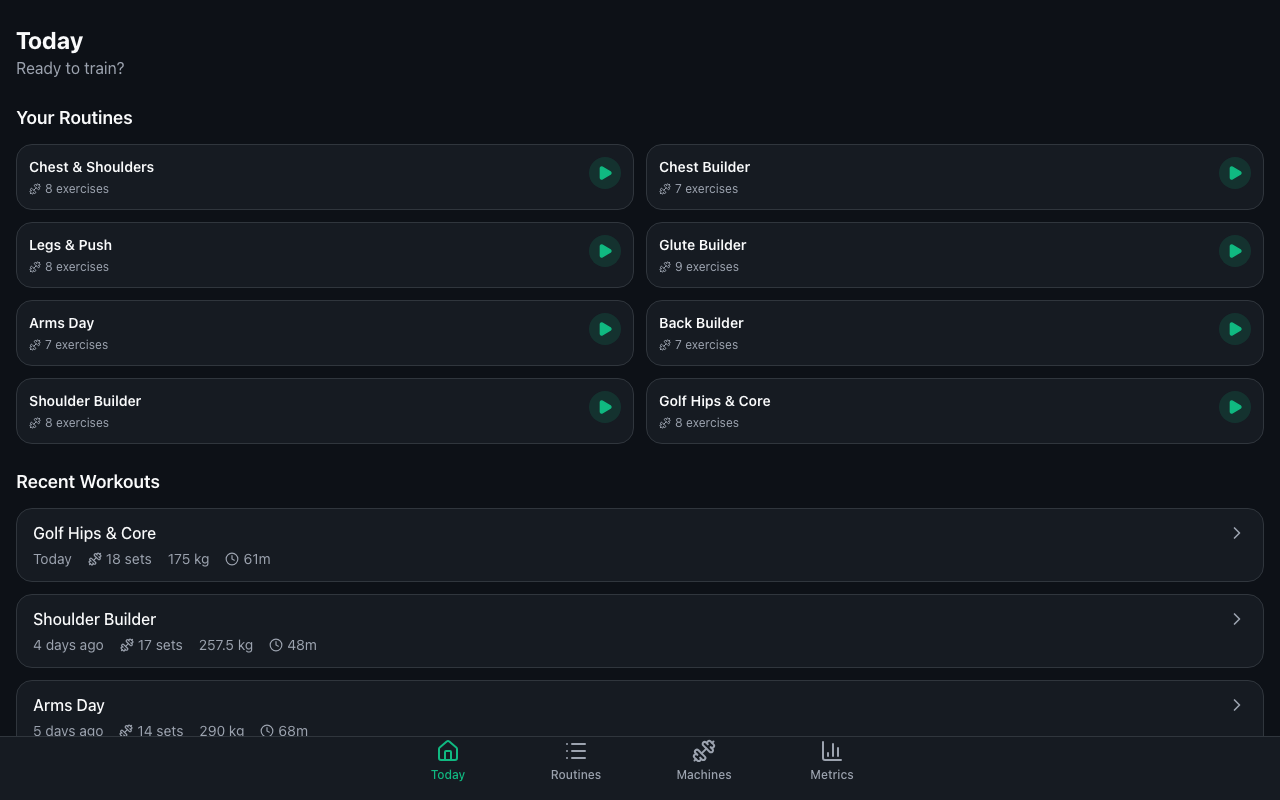Begin the Arms Day routine
Image resolution: width=1280 pixels, height=800 pixels.
(x=604, y=329)
